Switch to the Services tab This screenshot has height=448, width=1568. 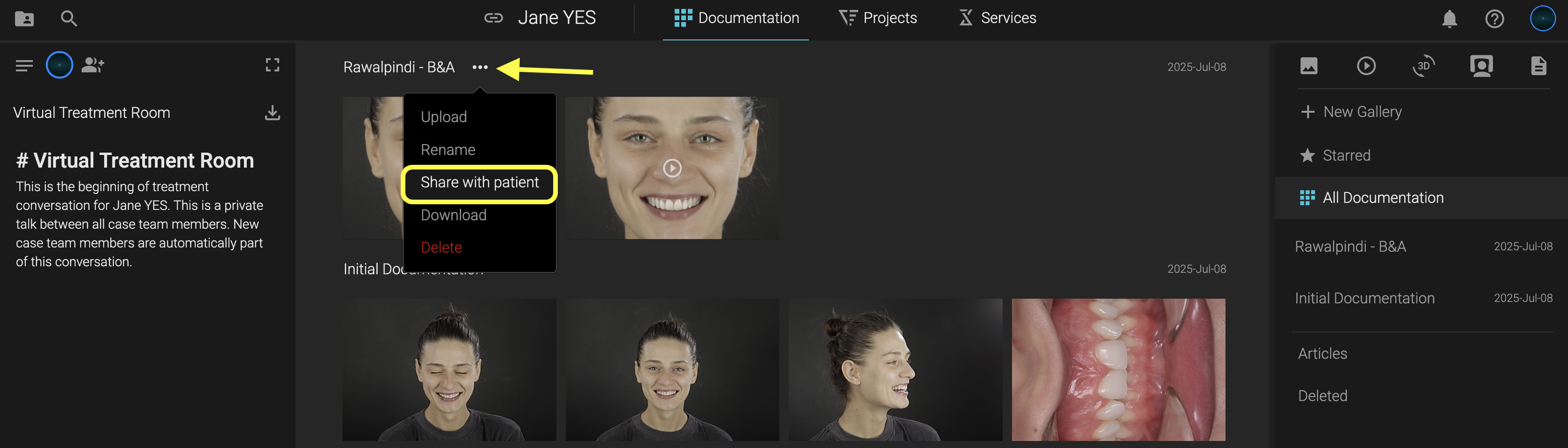click(x=997, y=18)
